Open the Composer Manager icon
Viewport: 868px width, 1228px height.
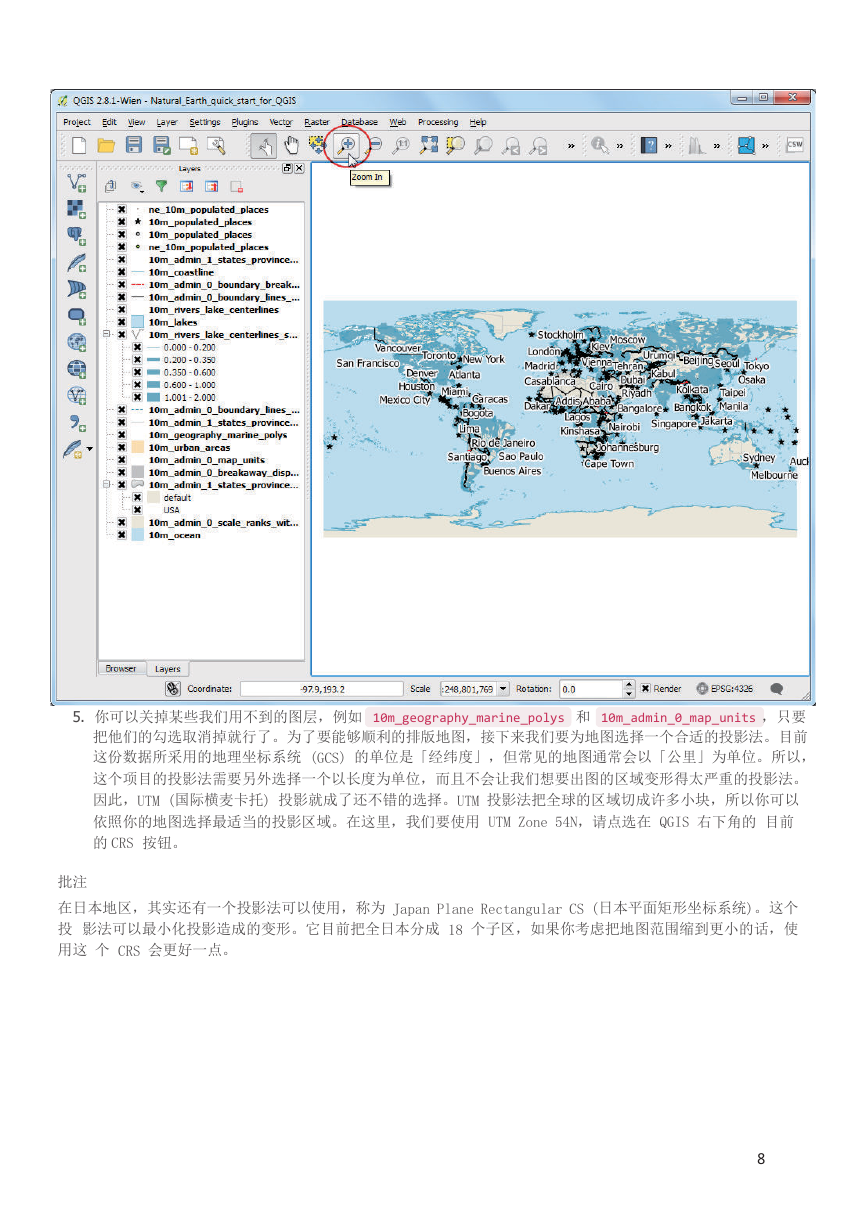pos(214,146)
